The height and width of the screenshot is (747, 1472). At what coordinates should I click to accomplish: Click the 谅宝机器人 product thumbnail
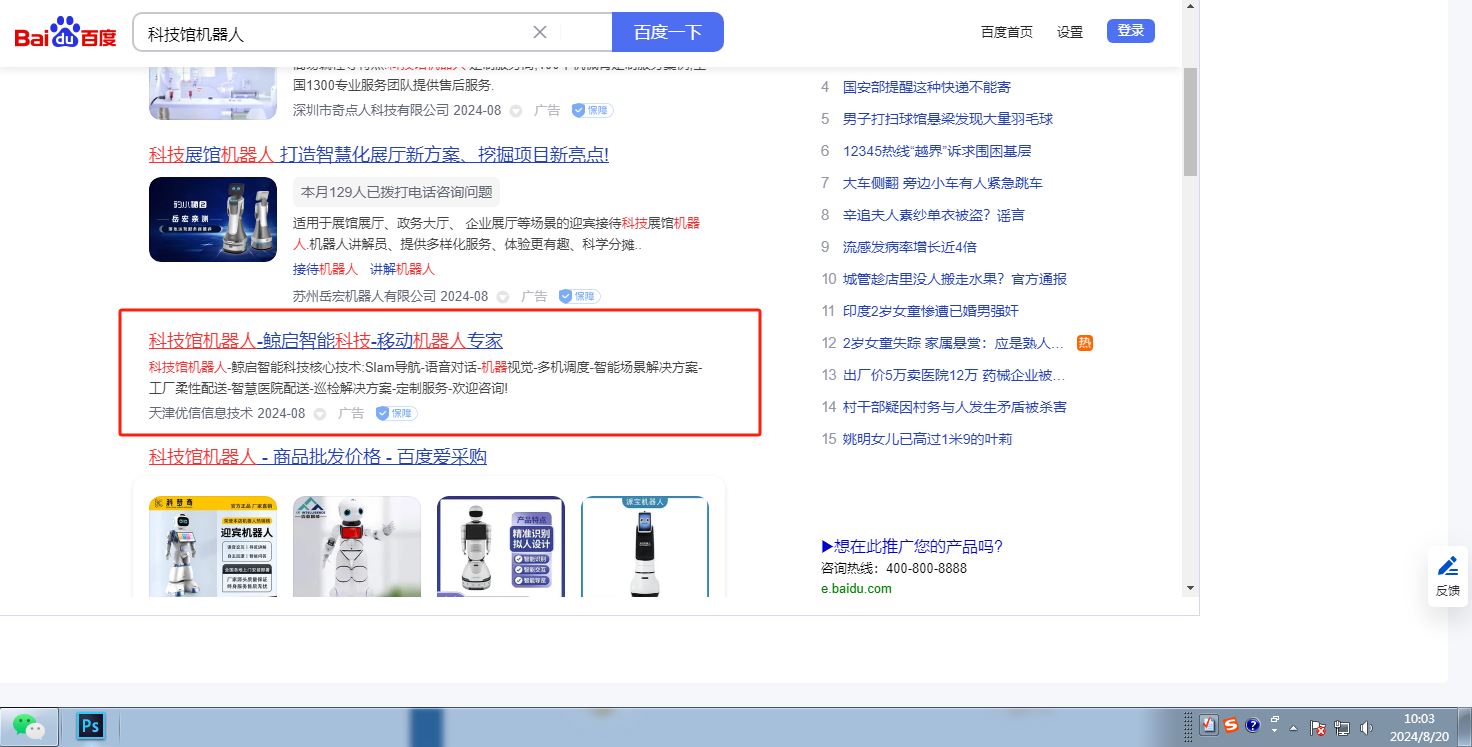point(645,546)
